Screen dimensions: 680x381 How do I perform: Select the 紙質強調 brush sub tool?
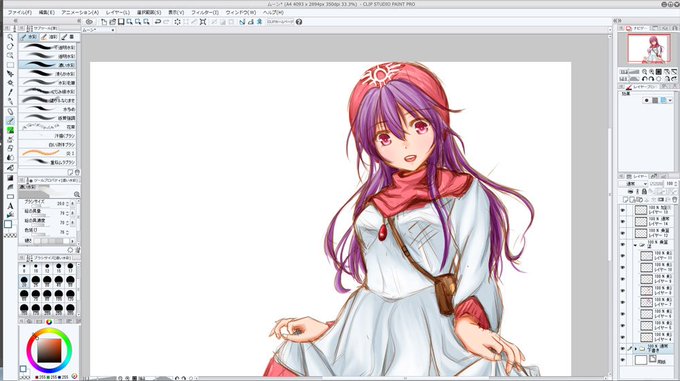48,118
